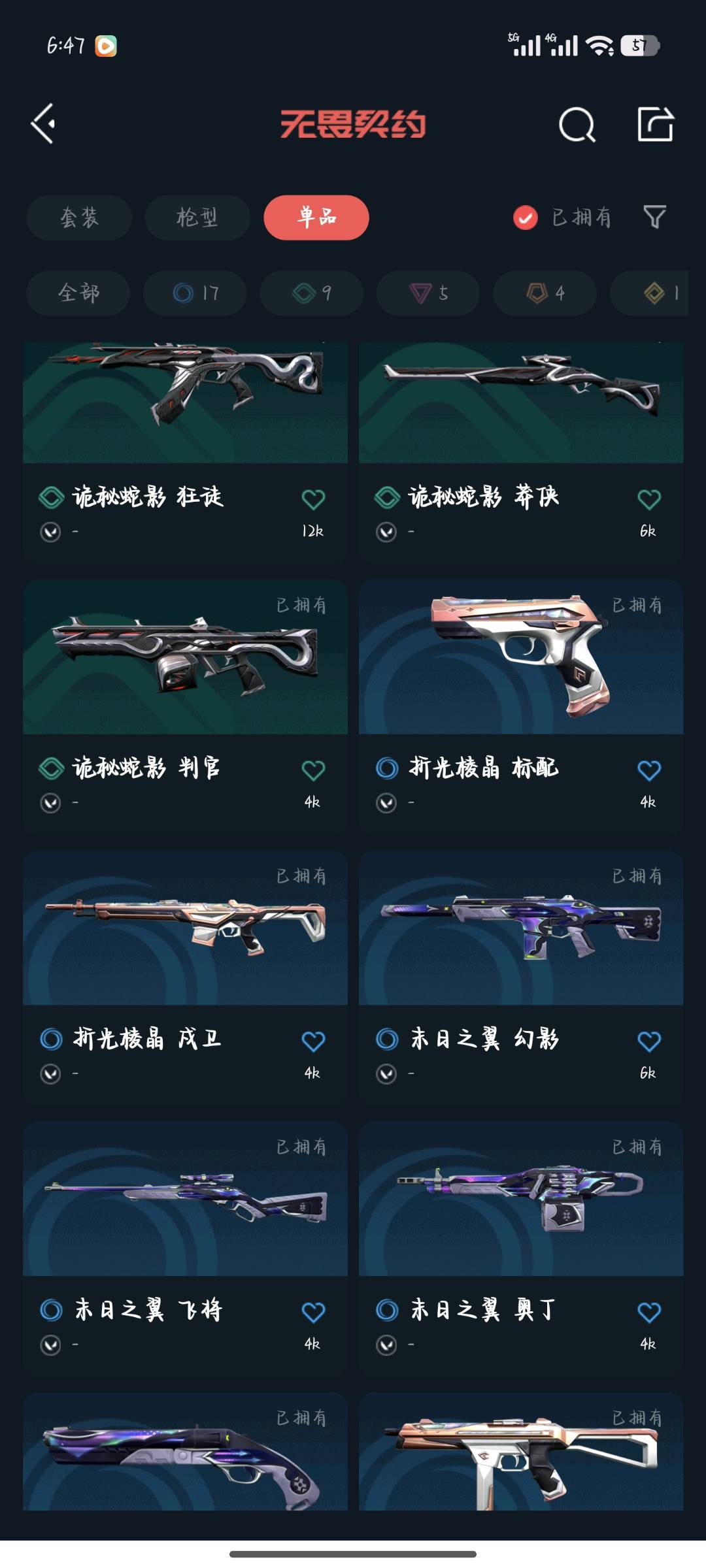Toggle the 已拥有 owned checkbox
Viewport: 706px width, 1568px height.
[525, 218]
